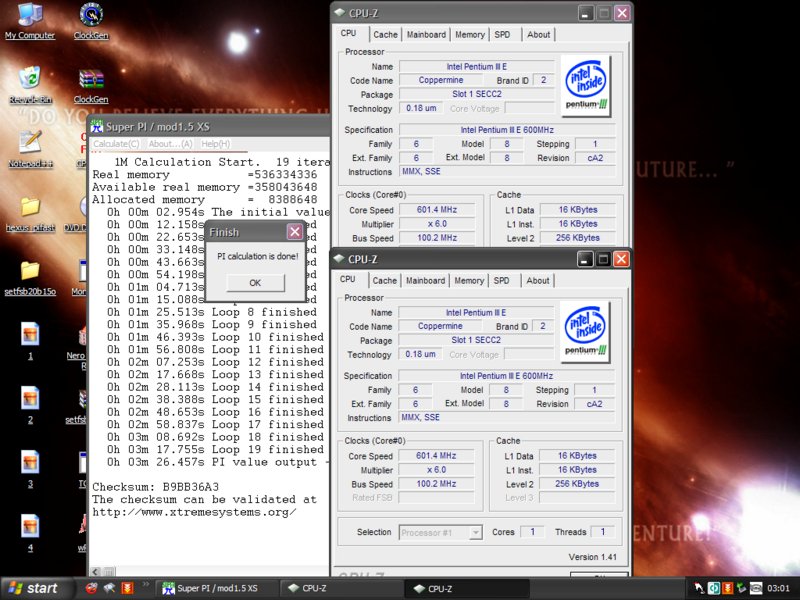Click the 1M Calculation Start line

coord(221,162)
